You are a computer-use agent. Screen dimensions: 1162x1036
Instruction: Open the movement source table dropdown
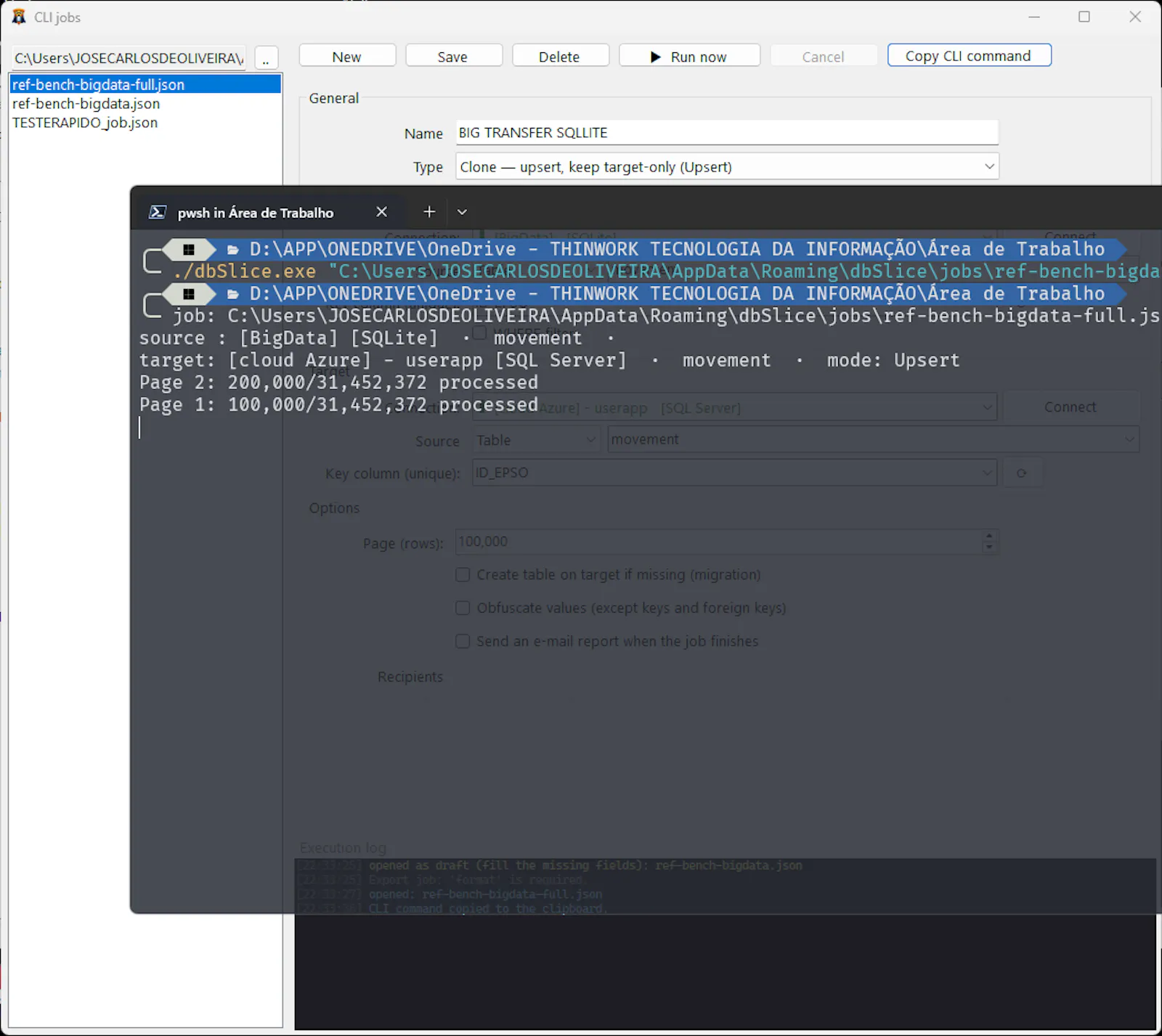click(x=873, y=439)
